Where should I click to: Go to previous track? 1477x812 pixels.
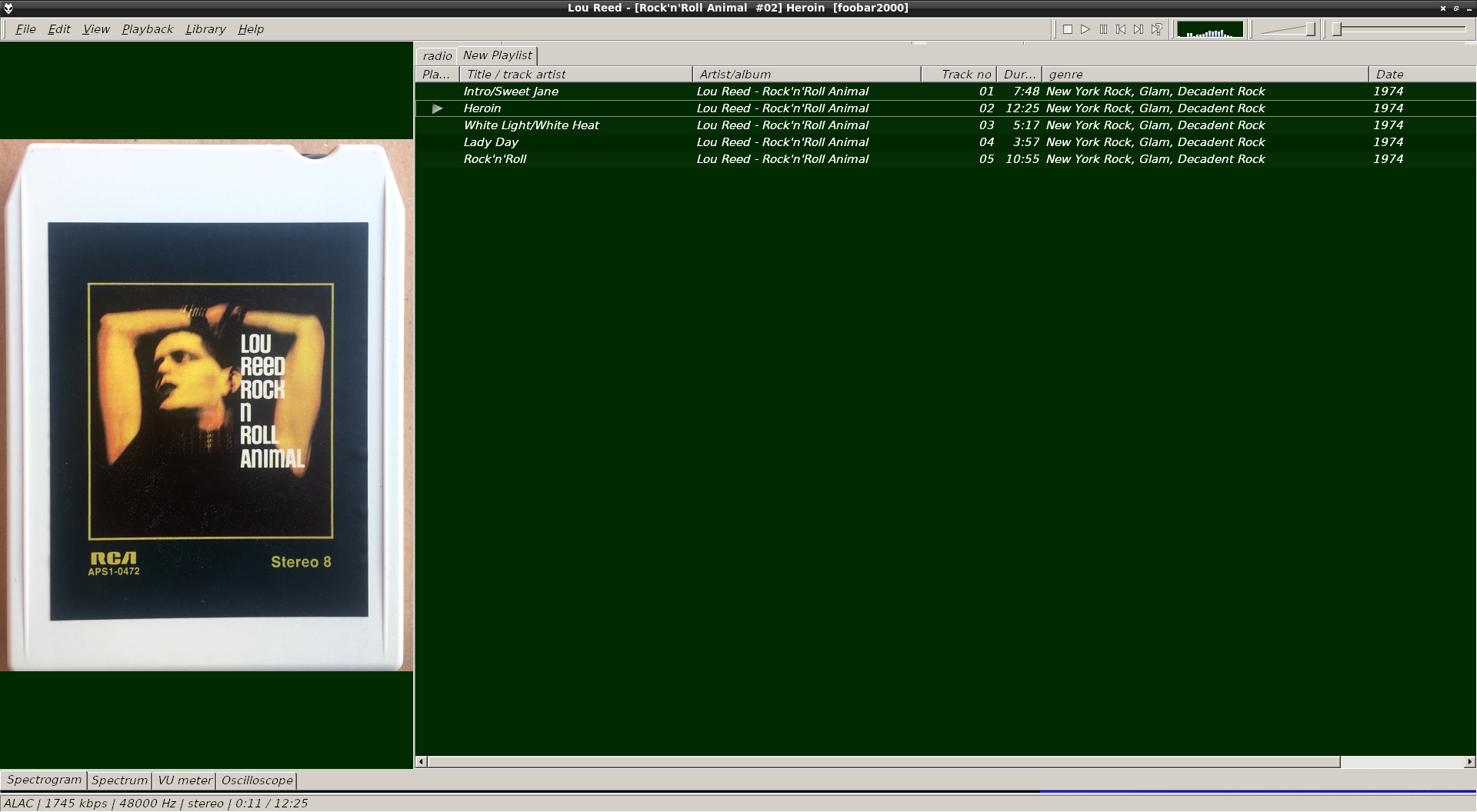click(1121, 29)
